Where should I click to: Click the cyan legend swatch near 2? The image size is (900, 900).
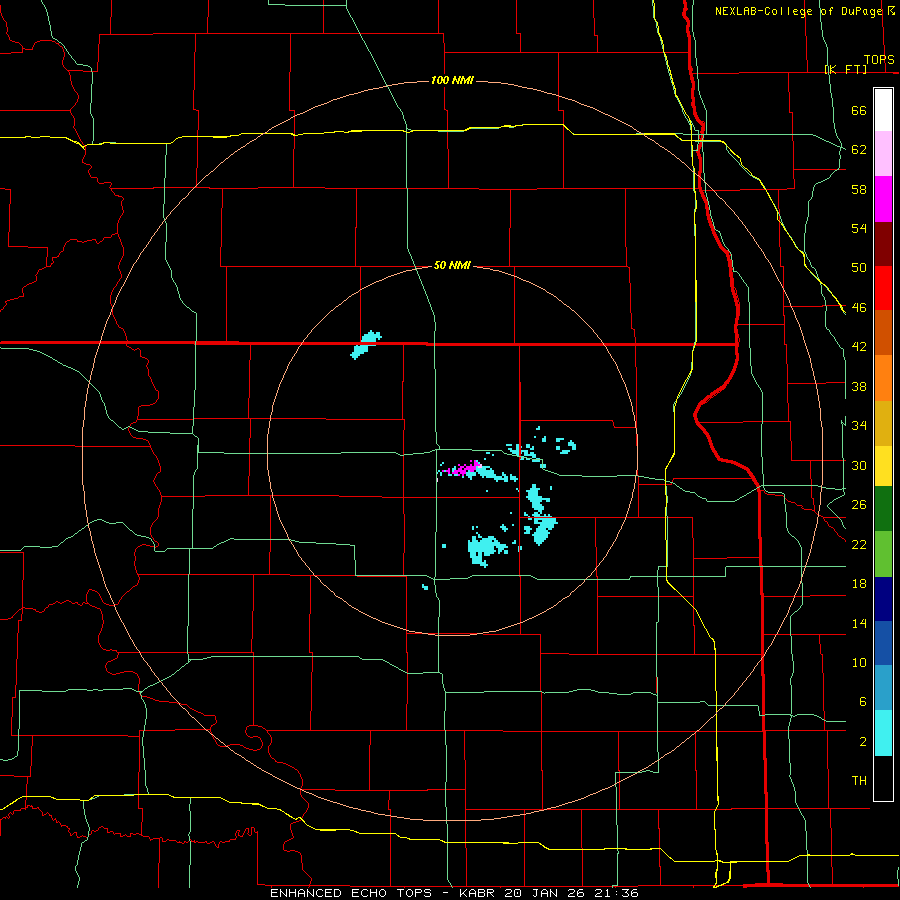tap(883, 733)
